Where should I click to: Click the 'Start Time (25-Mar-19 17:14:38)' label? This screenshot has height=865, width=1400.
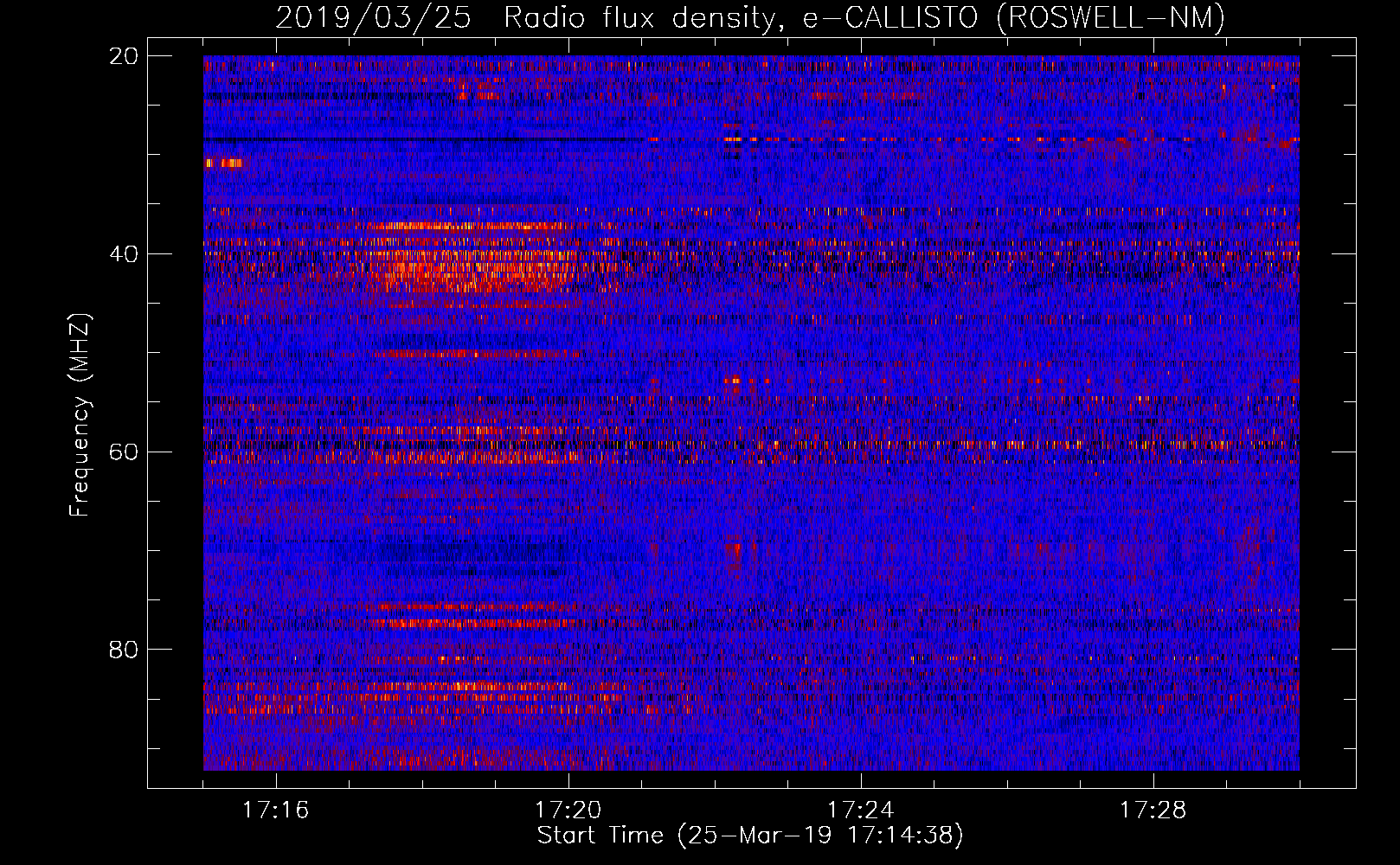pyautogui.click(x=749, y=836)
